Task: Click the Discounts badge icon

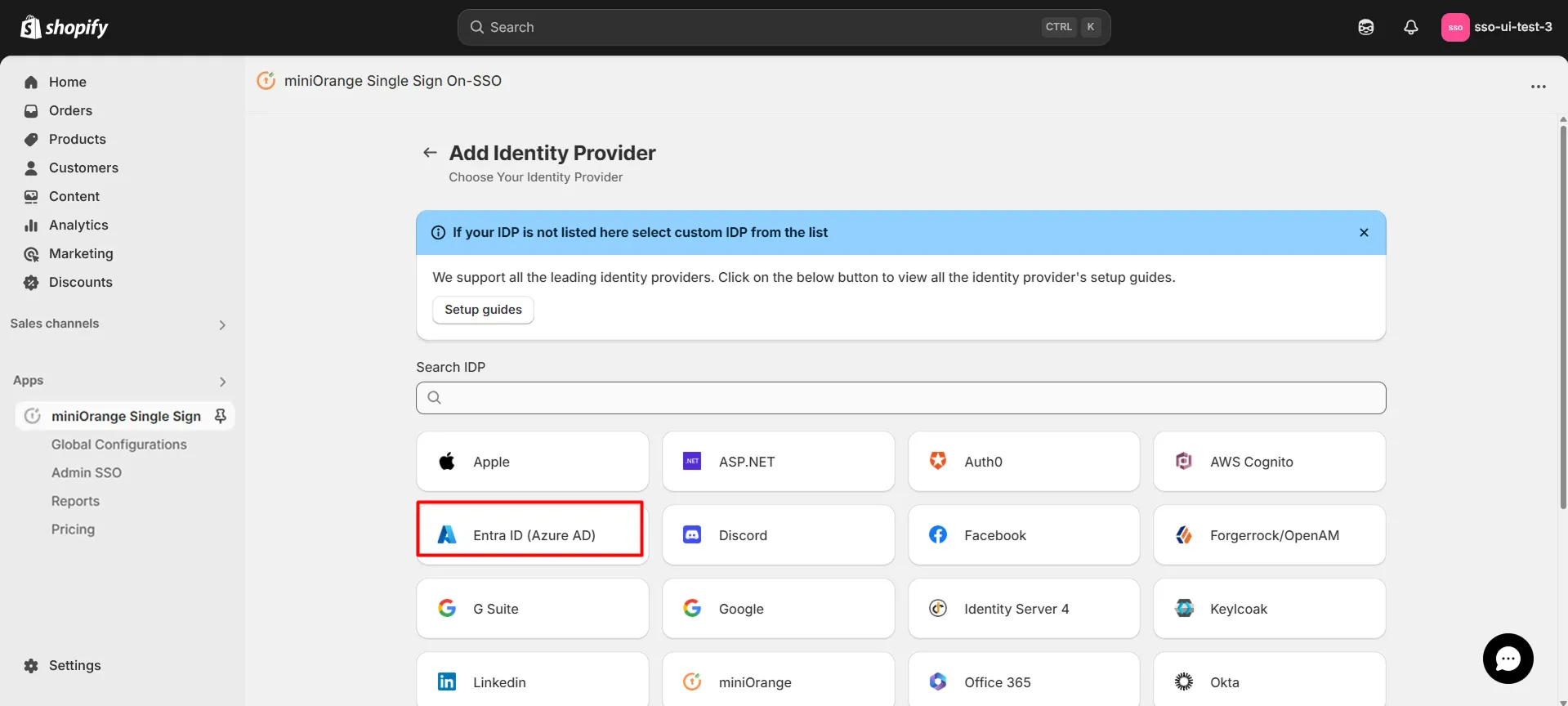Action: (31, 283)
